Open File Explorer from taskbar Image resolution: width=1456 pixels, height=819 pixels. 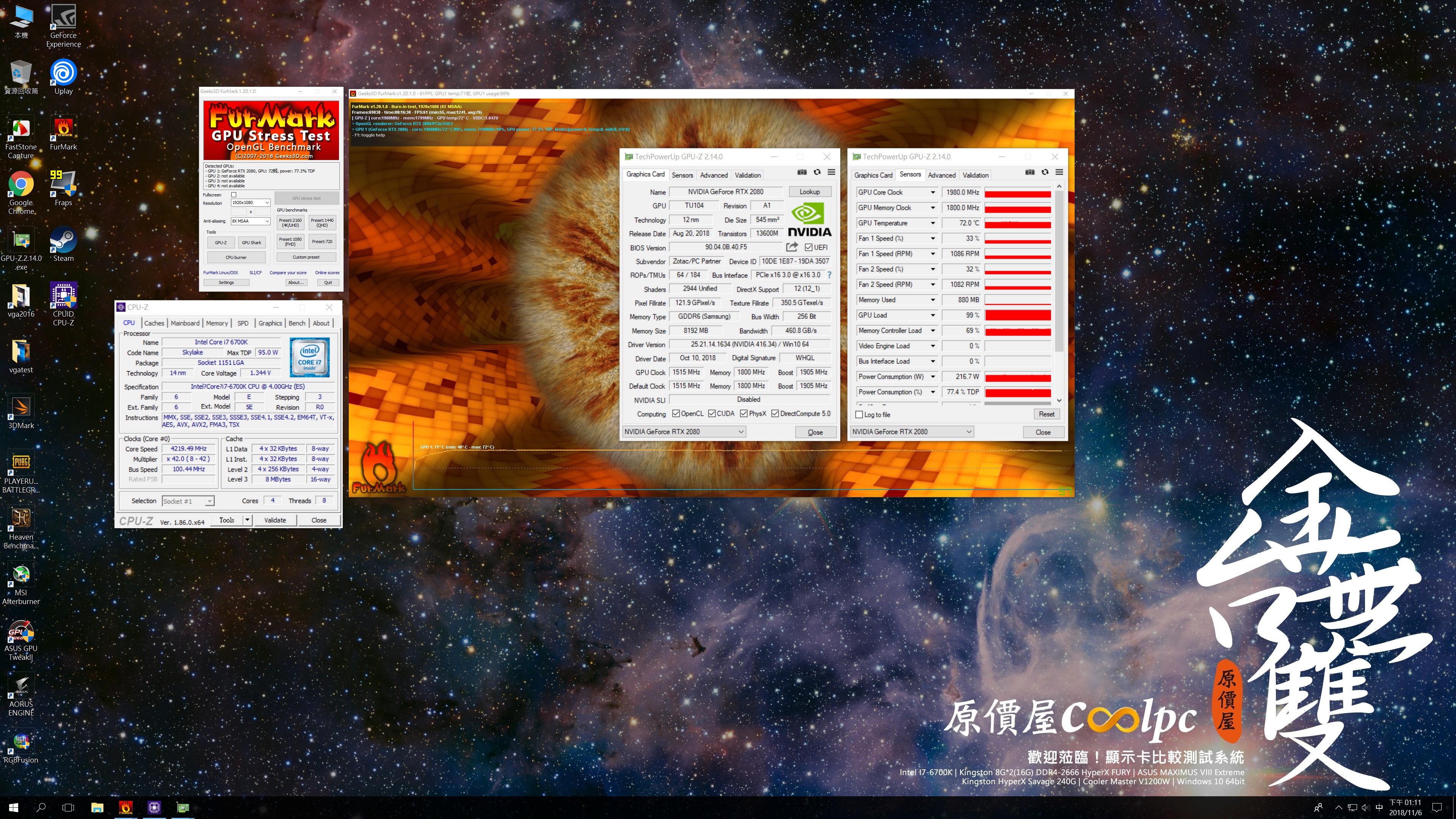[97, 807]
